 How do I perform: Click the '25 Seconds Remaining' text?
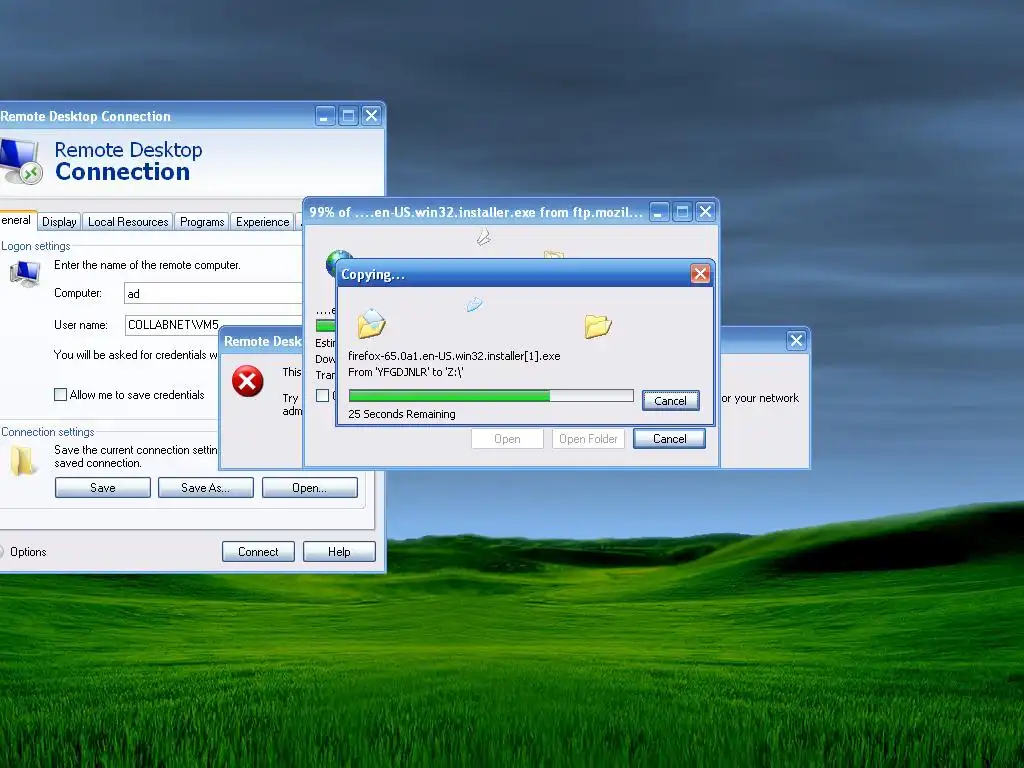click(402, 414)
